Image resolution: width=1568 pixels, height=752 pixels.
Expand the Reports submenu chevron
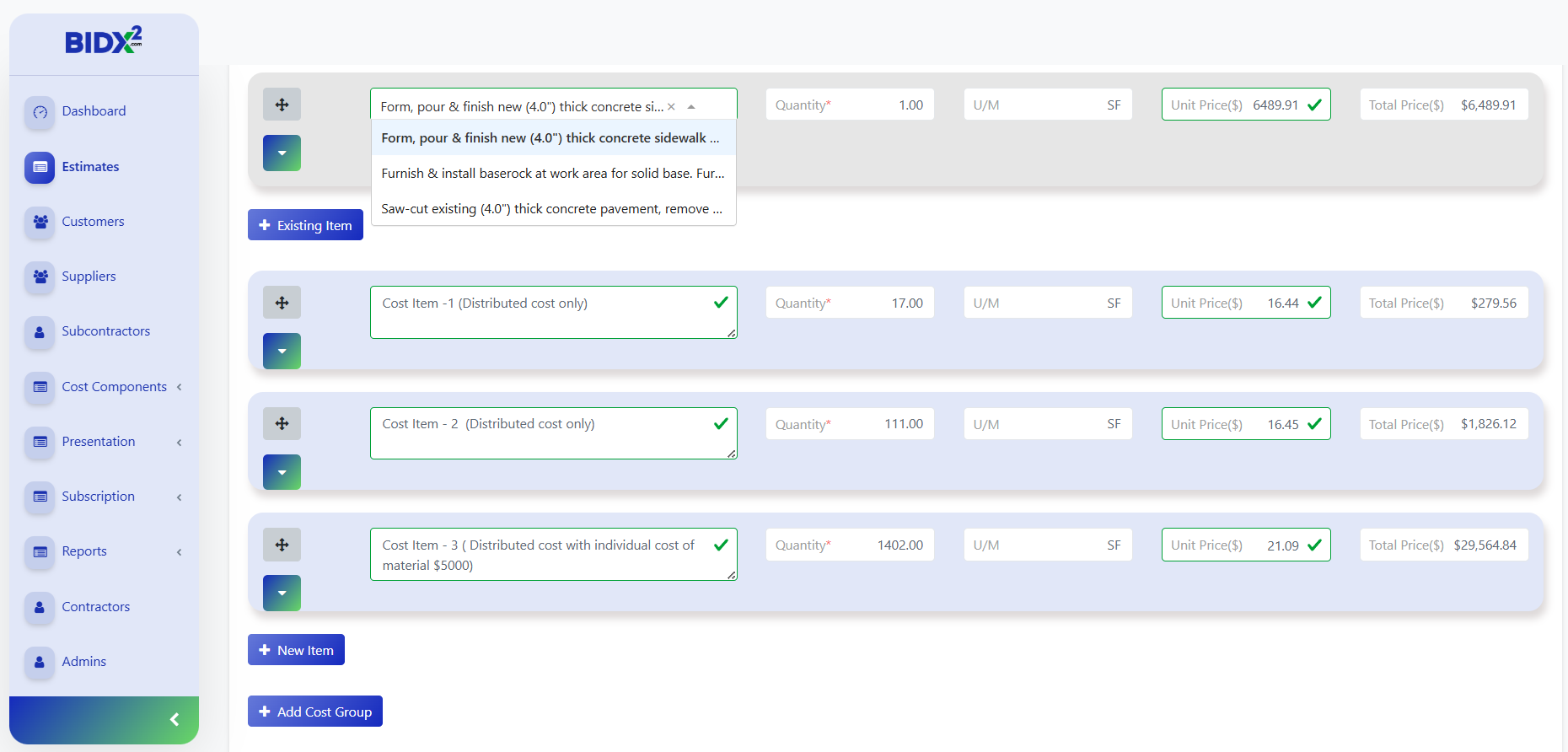(179, 552)
